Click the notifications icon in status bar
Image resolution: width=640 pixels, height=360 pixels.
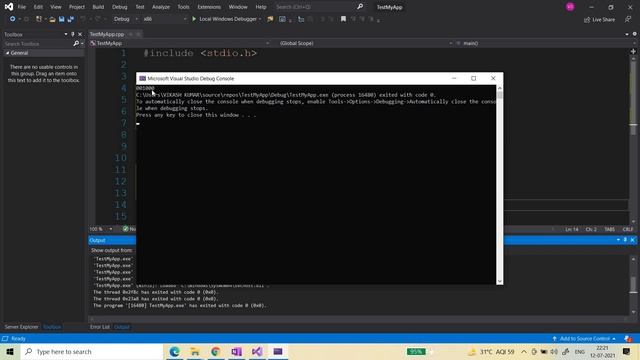click(x=628, y=339)
